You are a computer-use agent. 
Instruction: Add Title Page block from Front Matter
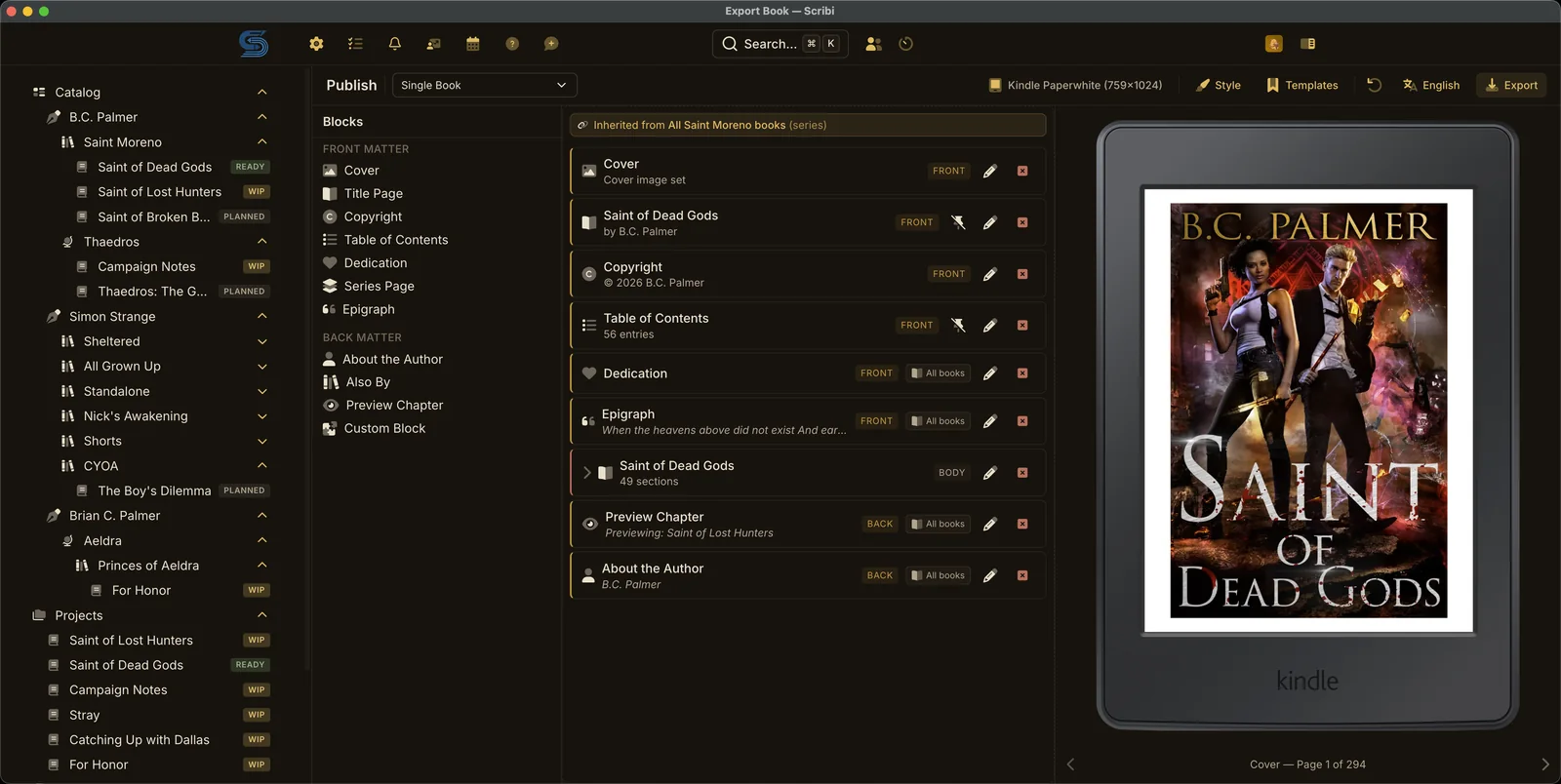pyautogui.click(x=362, y=193)
